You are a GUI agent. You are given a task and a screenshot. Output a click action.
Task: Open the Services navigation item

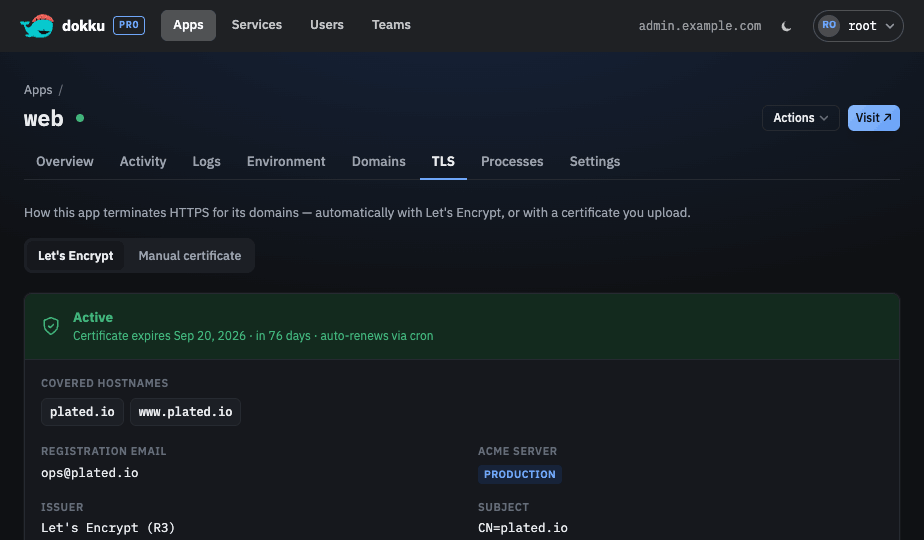(257, 25)
